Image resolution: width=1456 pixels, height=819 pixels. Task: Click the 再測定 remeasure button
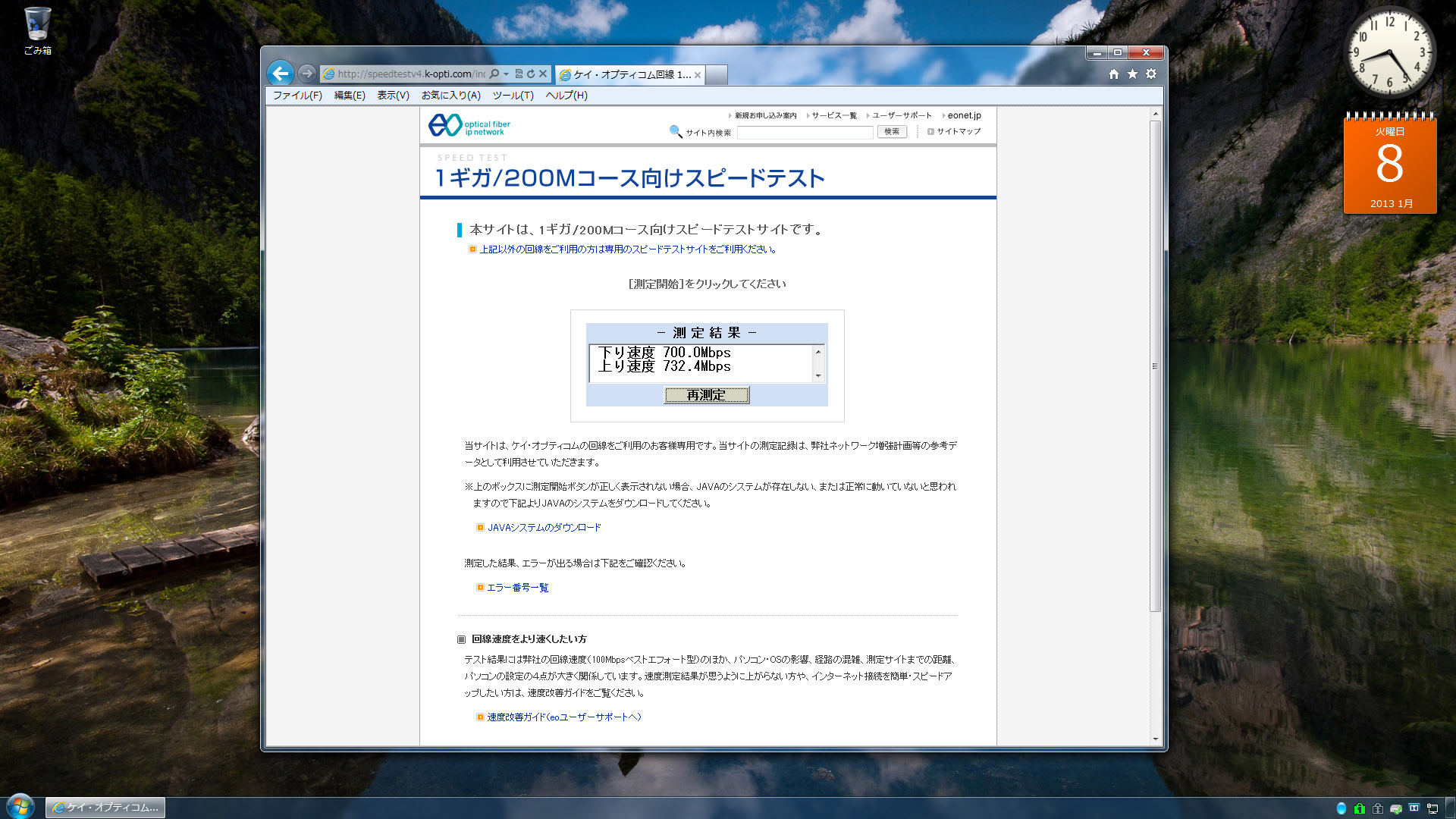pyautogui.click(x=706, y=395)
